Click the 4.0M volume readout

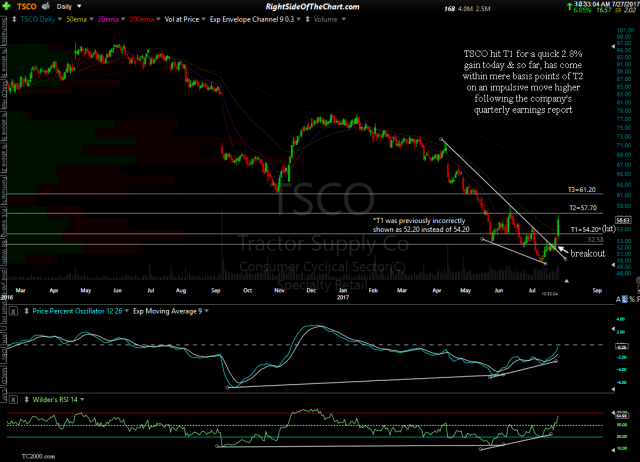click(464, 9)
